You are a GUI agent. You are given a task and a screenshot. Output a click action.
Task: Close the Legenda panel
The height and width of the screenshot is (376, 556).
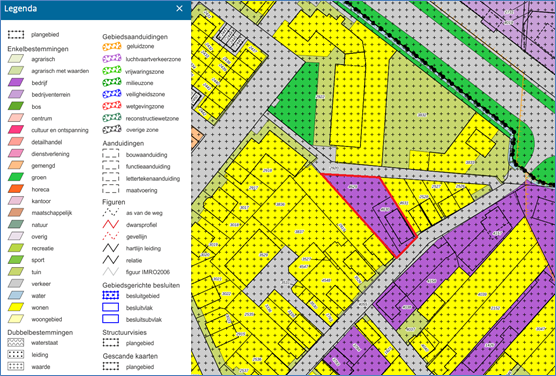[179, 9]
